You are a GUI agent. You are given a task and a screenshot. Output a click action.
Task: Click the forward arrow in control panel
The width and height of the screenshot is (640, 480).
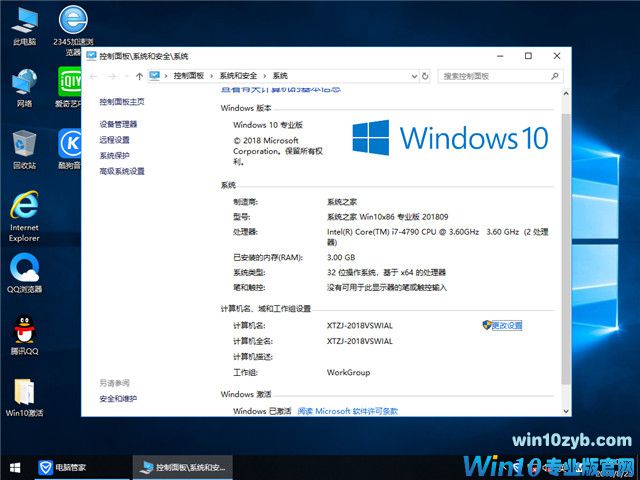click(111, 76)
